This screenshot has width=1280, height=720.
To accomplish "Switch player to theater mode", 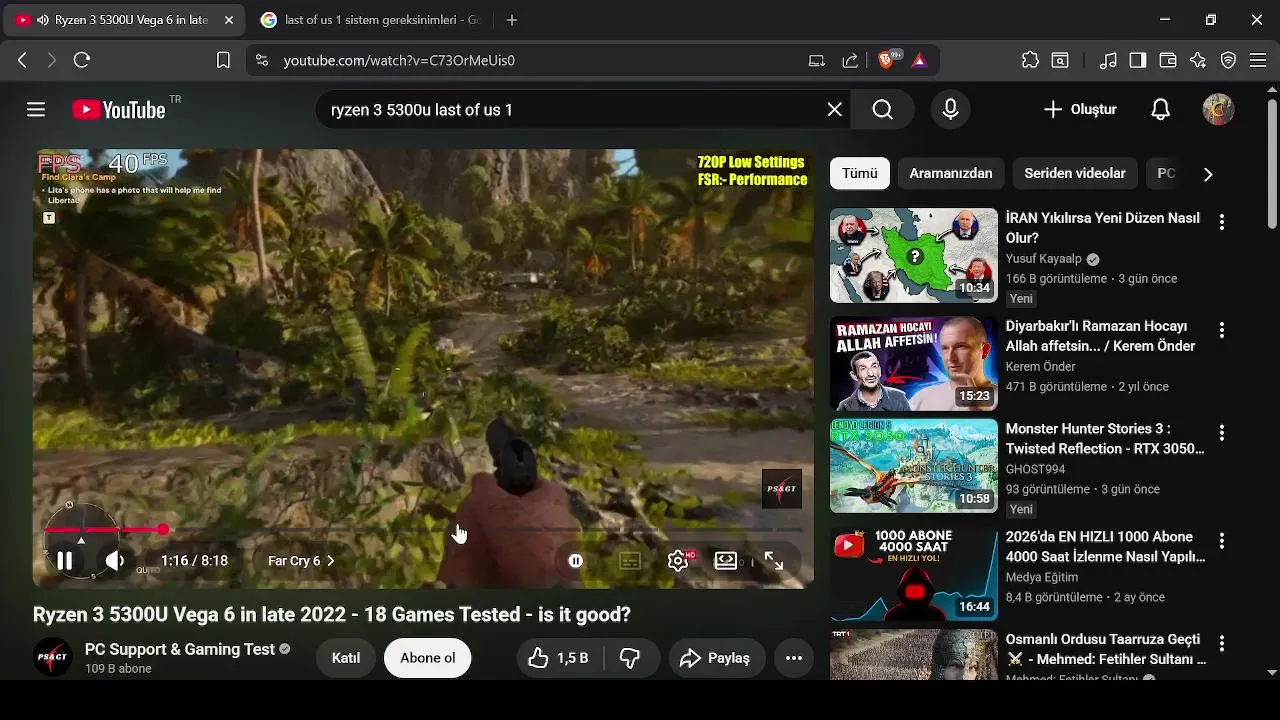I will [726, 561].
